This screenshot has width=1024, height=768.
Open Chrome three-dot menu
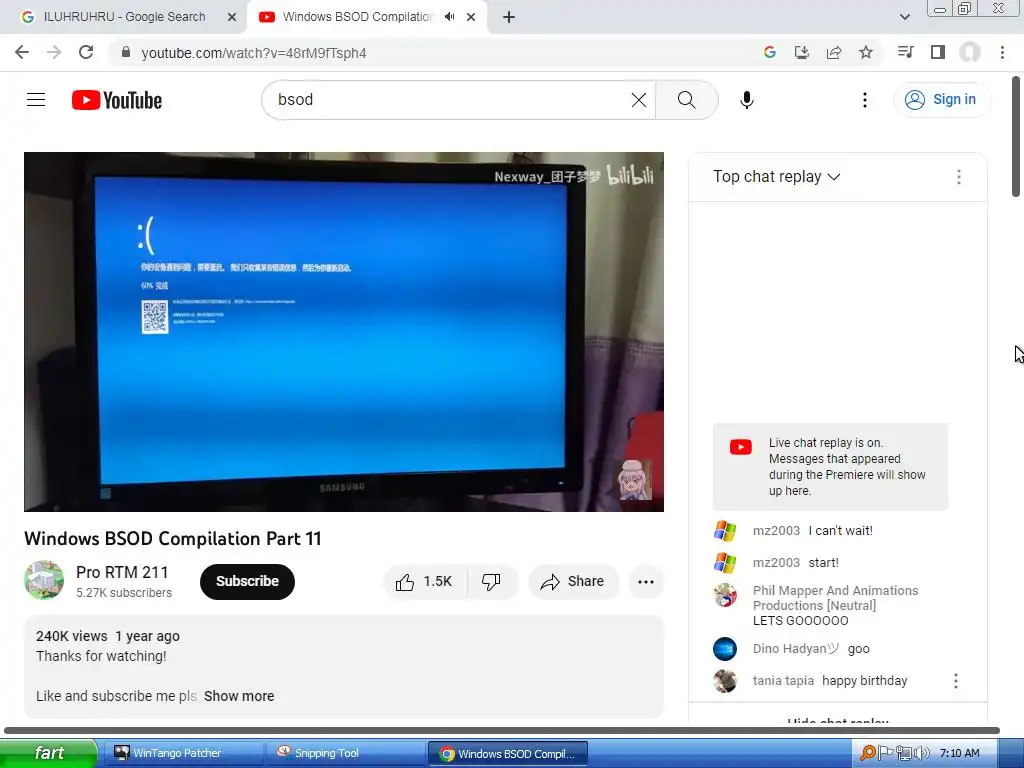click(x=1002, y=52)
